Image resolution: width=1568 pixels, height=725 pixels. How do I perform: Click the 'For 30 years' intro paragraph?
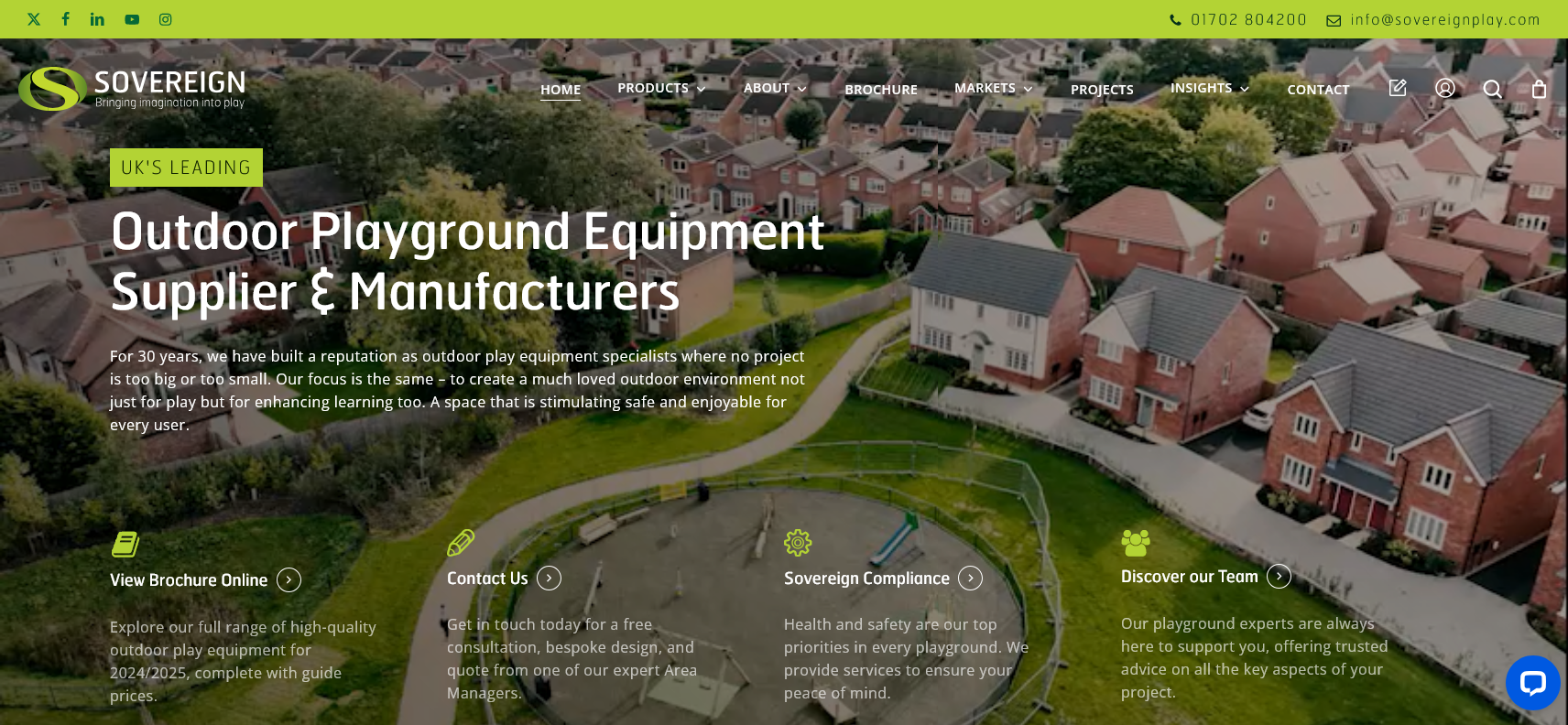tap(457, 390)
